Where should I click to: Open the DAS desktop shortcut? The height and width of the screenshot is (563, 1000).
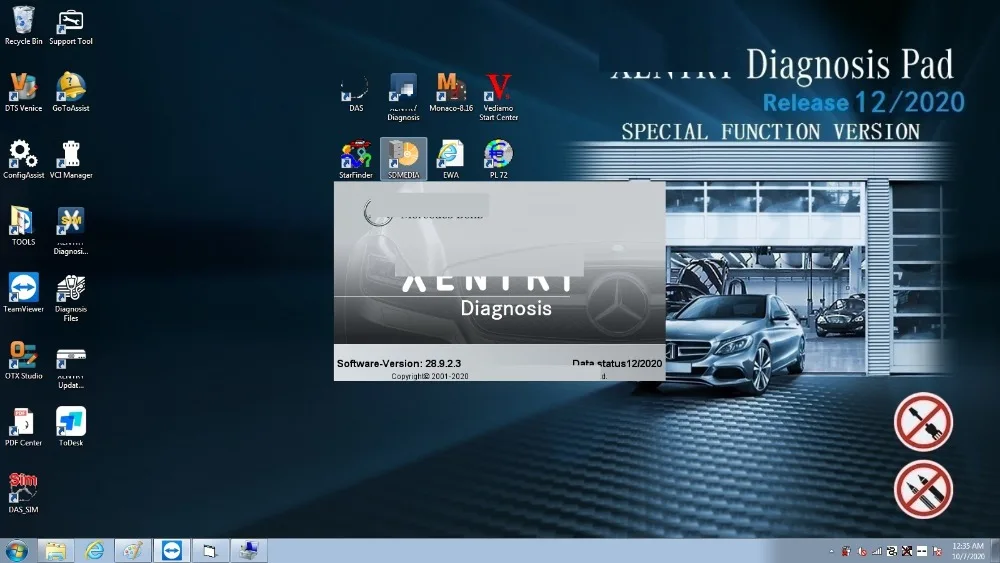coord(355,89)
